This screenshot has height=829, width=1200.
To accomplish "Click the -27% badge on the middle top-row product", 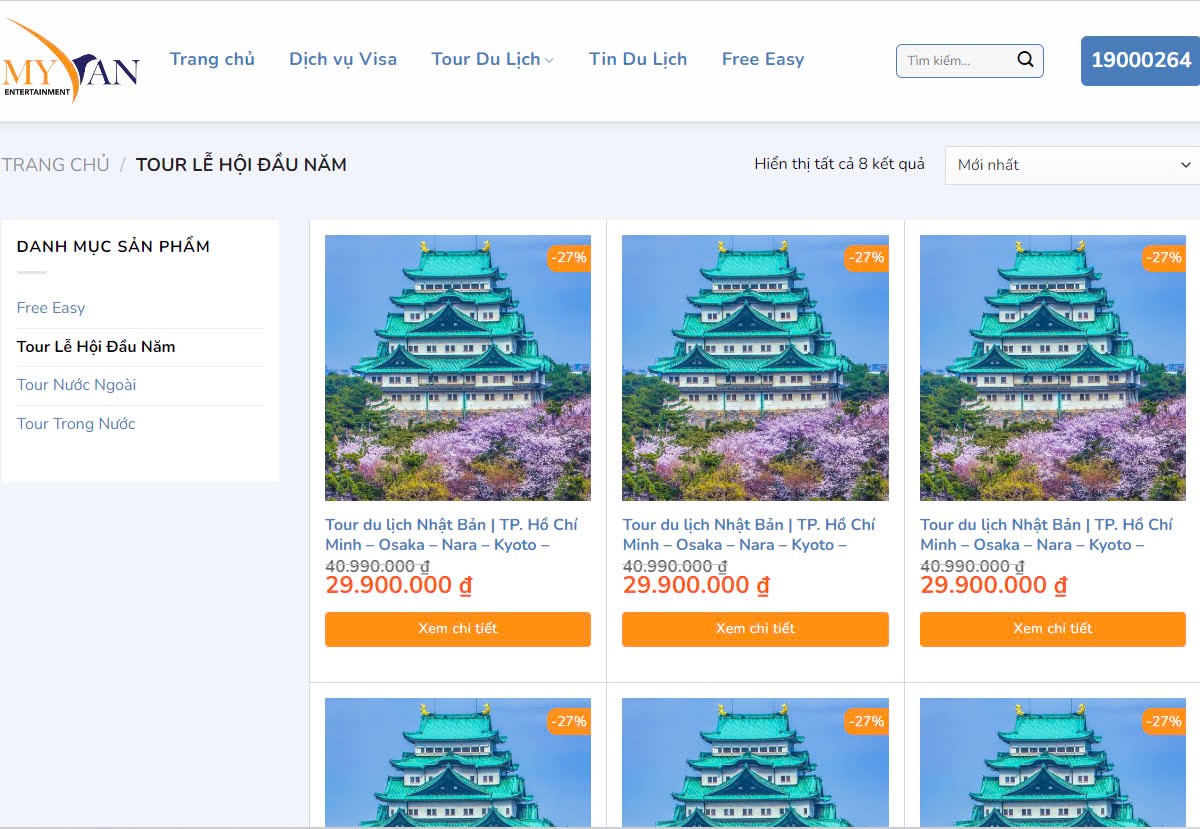I will click(x=866, y=258).
